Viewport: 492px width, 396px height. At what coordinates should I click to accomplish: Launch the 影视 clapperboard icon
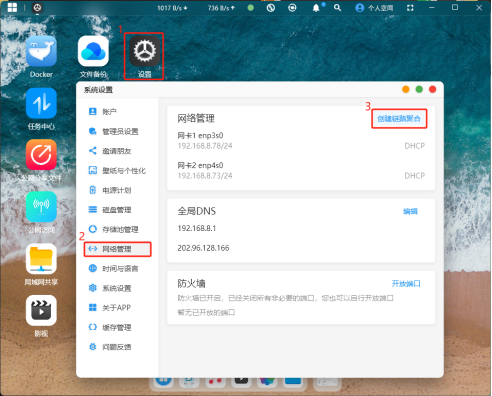click(x=41, y=310)
